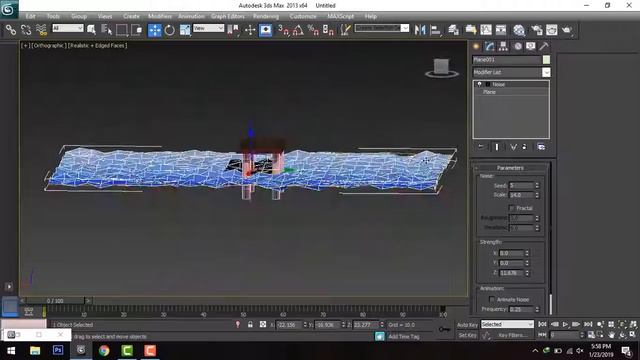Select Plane in the modifier stack
The image size is (640, 360).
[489, 92]
